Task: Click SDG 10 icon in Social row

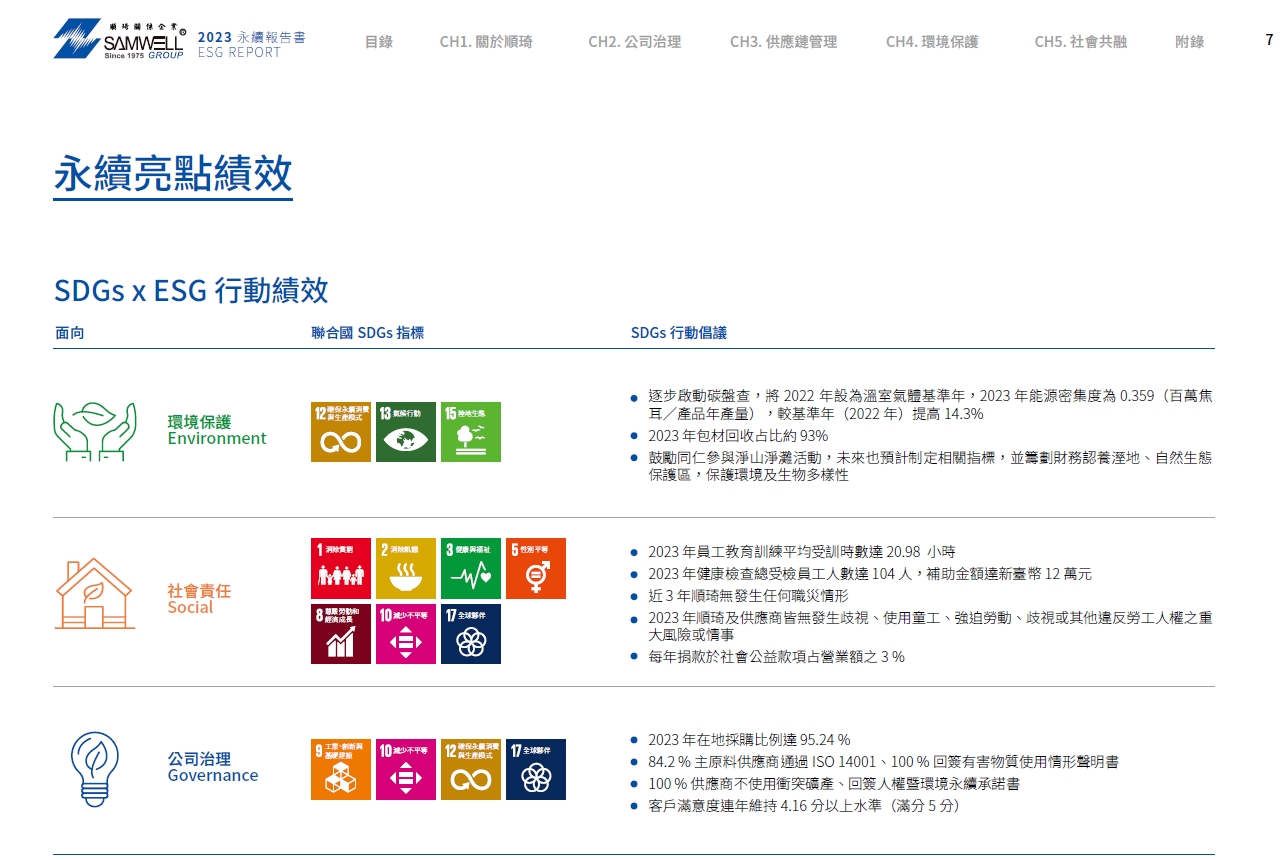Action: pyautogui.click(x=406, y=634)
